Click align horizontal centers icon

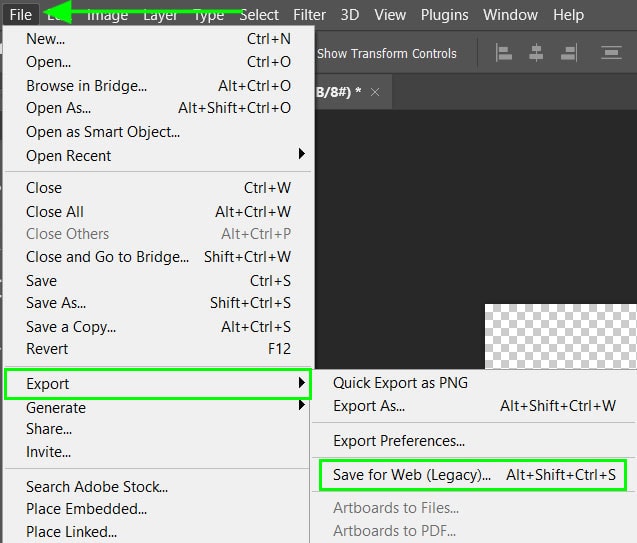[536, 53]
